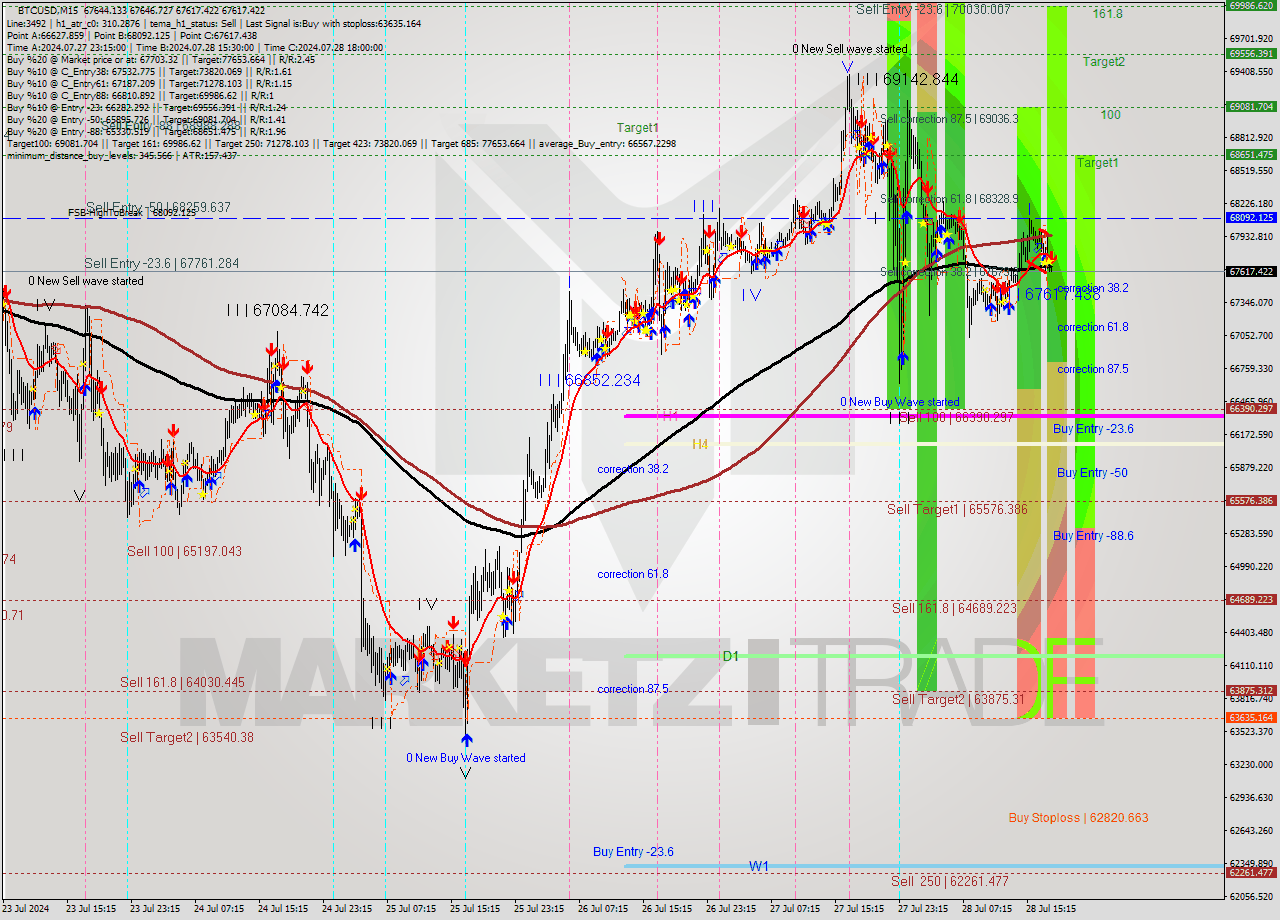Click the 64689.223 red price axis tag
This screenshot has width=1280, height=920.
click(1251, 599)
